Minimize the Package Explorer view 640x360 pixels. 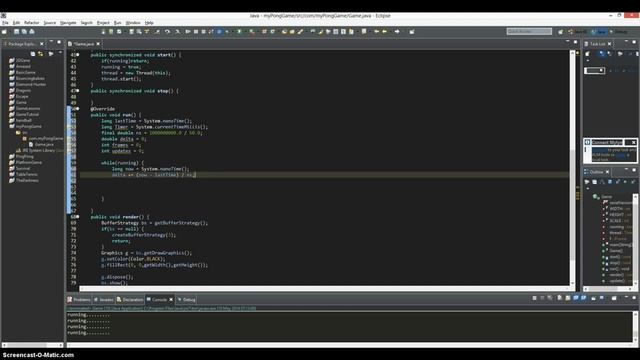click(x=51, y=42)
